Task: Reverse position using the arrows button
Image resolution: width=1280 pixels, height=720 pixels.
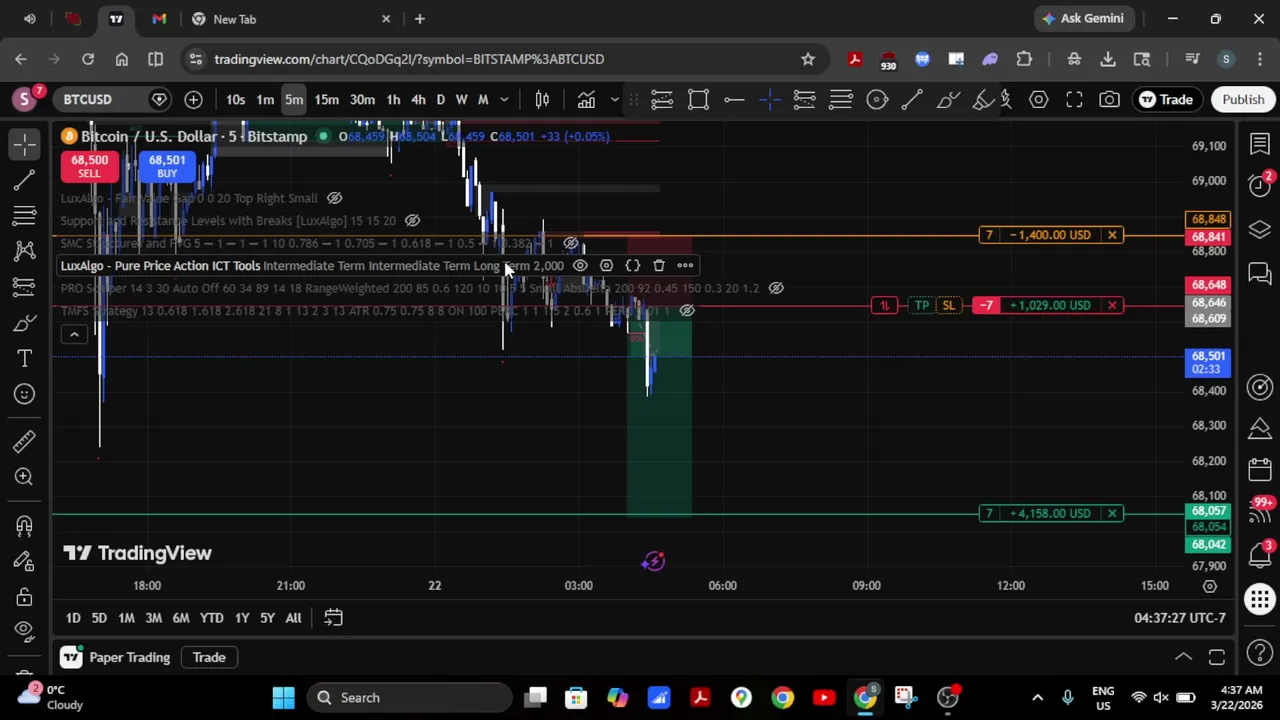Action: coord(884,305)
